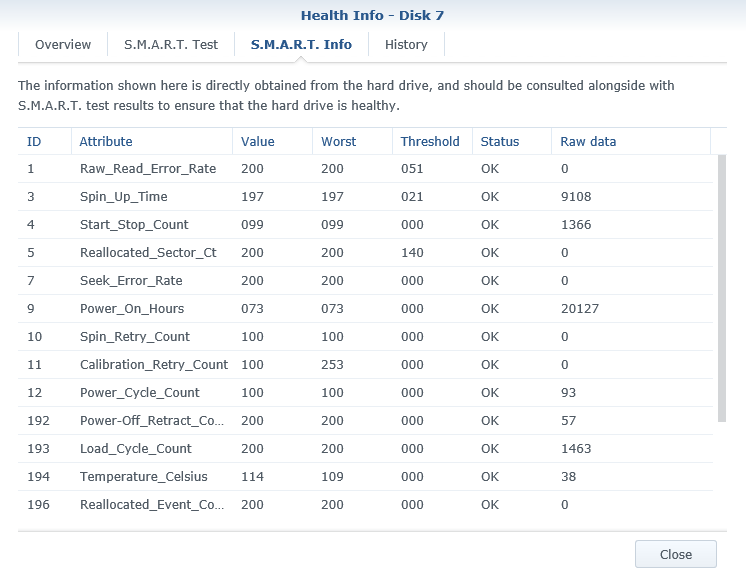Click threshold value 021
The height and width of the screenshot is (576, 746).
[x=412, y=197]
